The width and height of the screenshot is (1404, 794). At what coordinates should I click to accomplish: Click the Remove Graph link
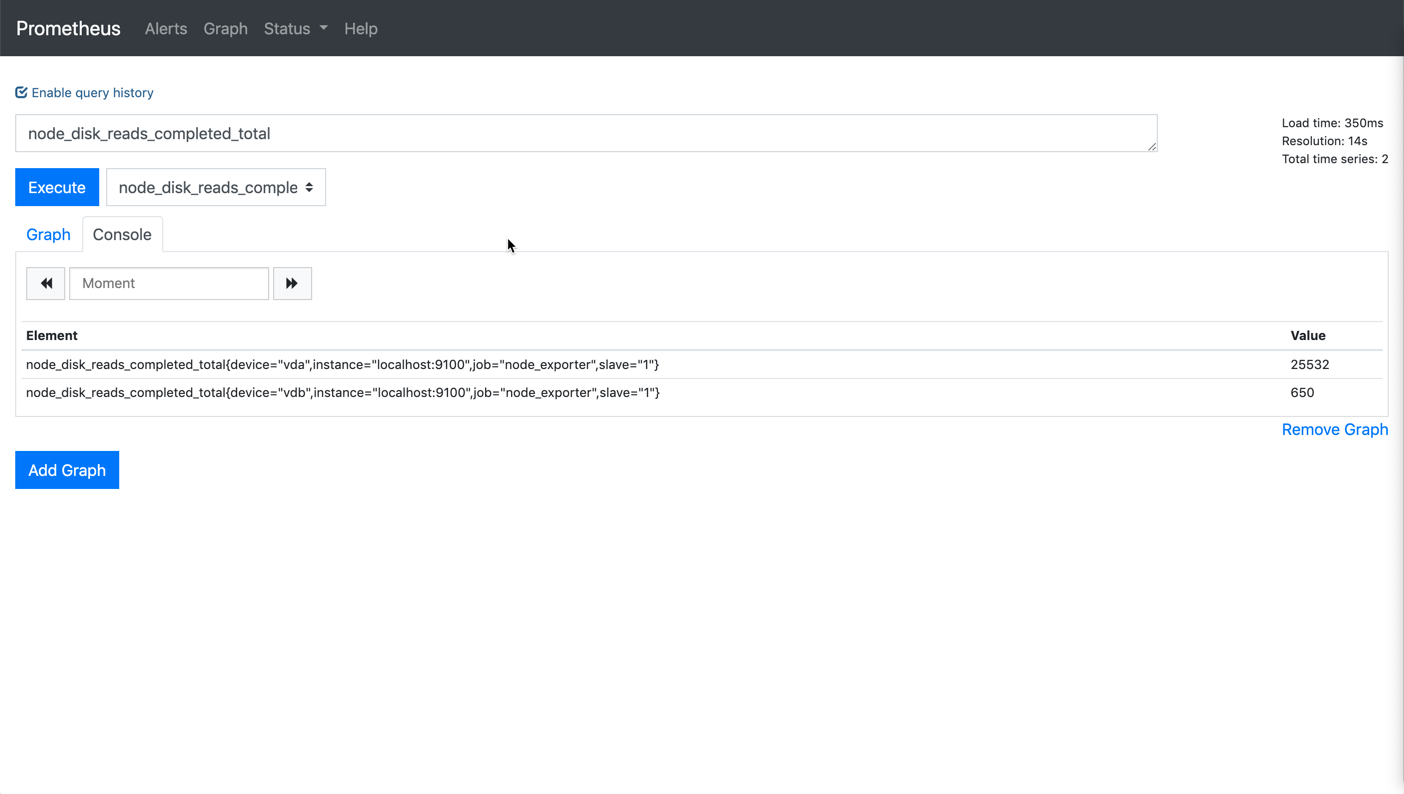tap(1335, 429)
